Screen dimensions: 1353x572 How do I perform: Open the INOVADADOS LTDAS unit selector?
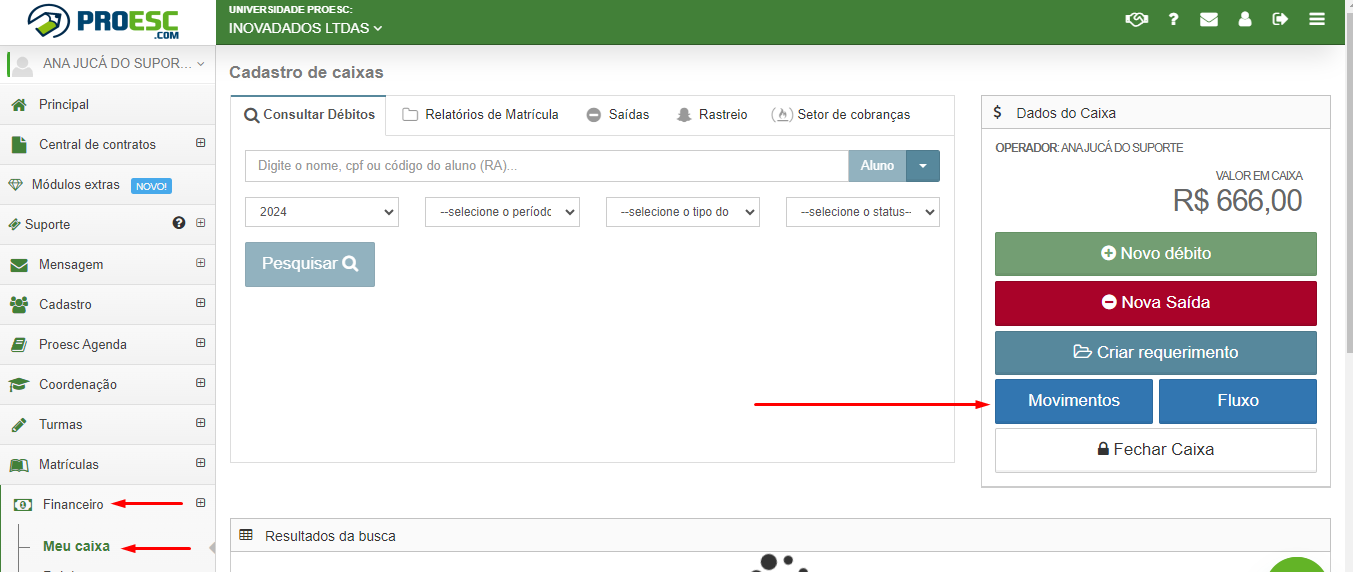tap(306, 28)
